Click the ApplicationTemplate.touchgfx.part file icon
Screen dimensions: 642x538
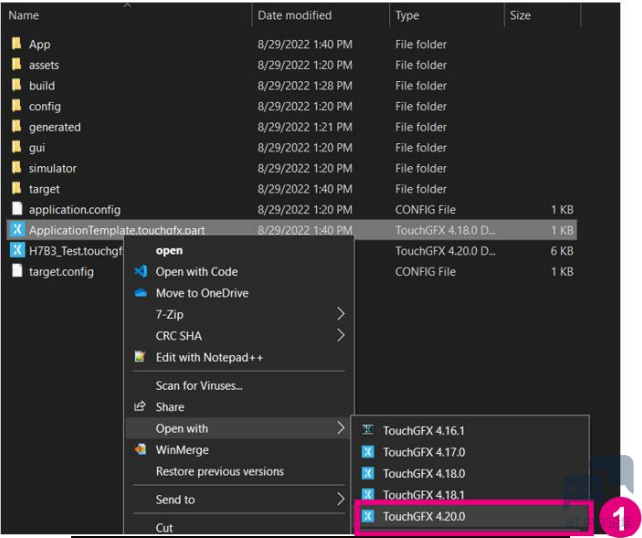coord(17,229)
